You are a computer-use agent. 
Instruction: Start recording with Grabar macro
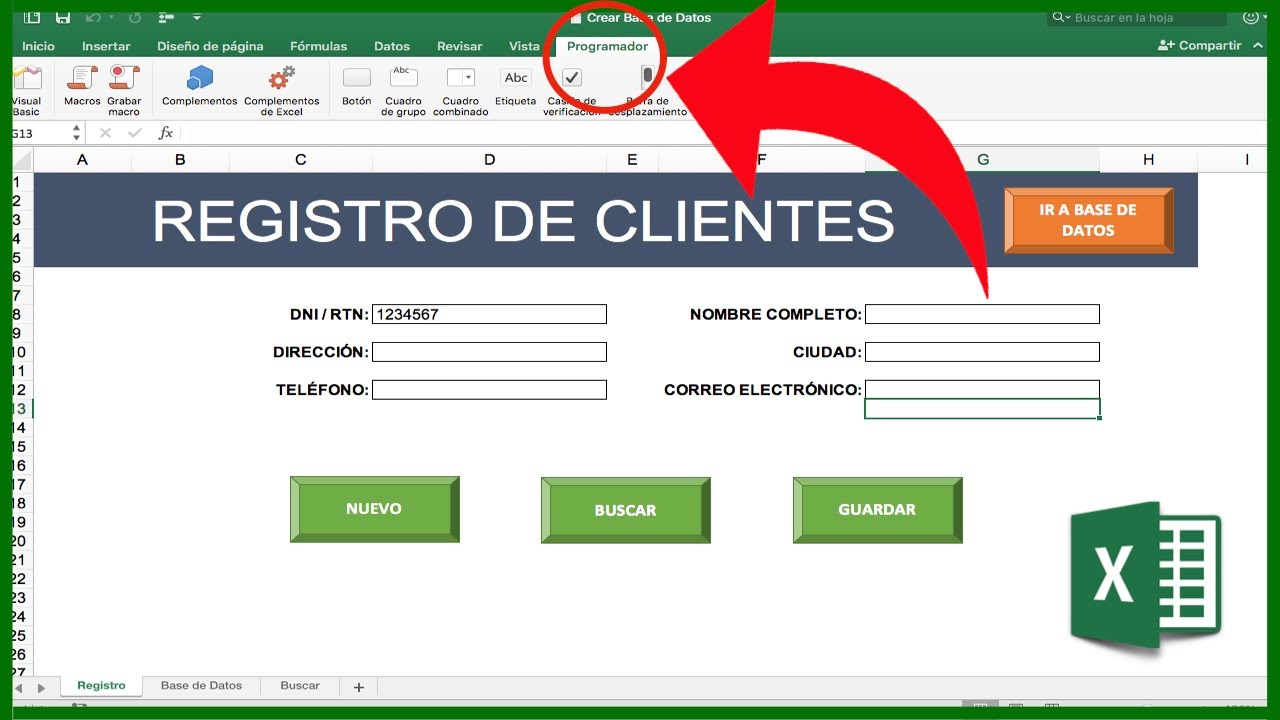[124, 90]
